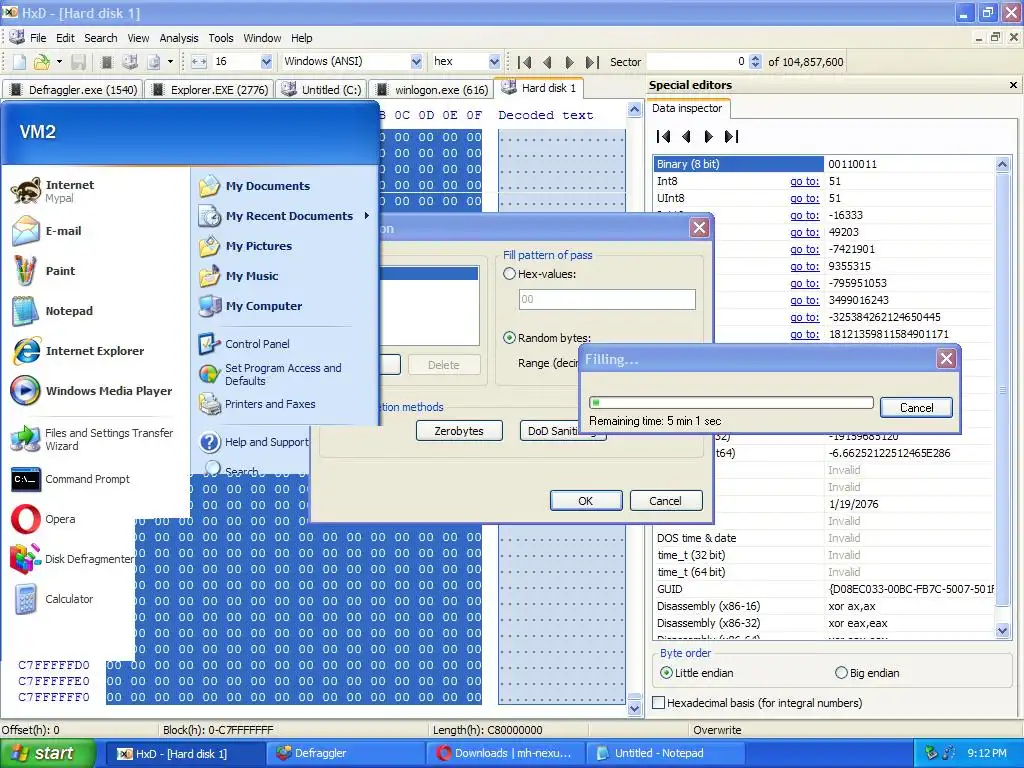Open the File menu

[38, 38]
